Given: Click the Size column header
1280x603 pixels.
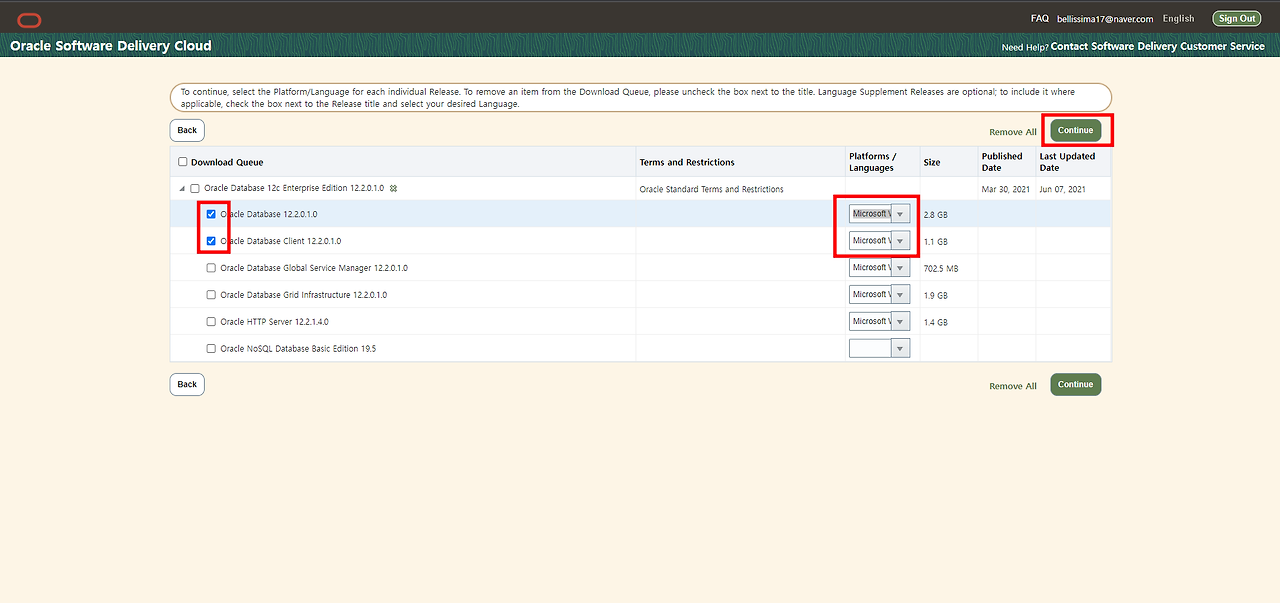Looking at the screenshot, I should (x=932, y=162).
